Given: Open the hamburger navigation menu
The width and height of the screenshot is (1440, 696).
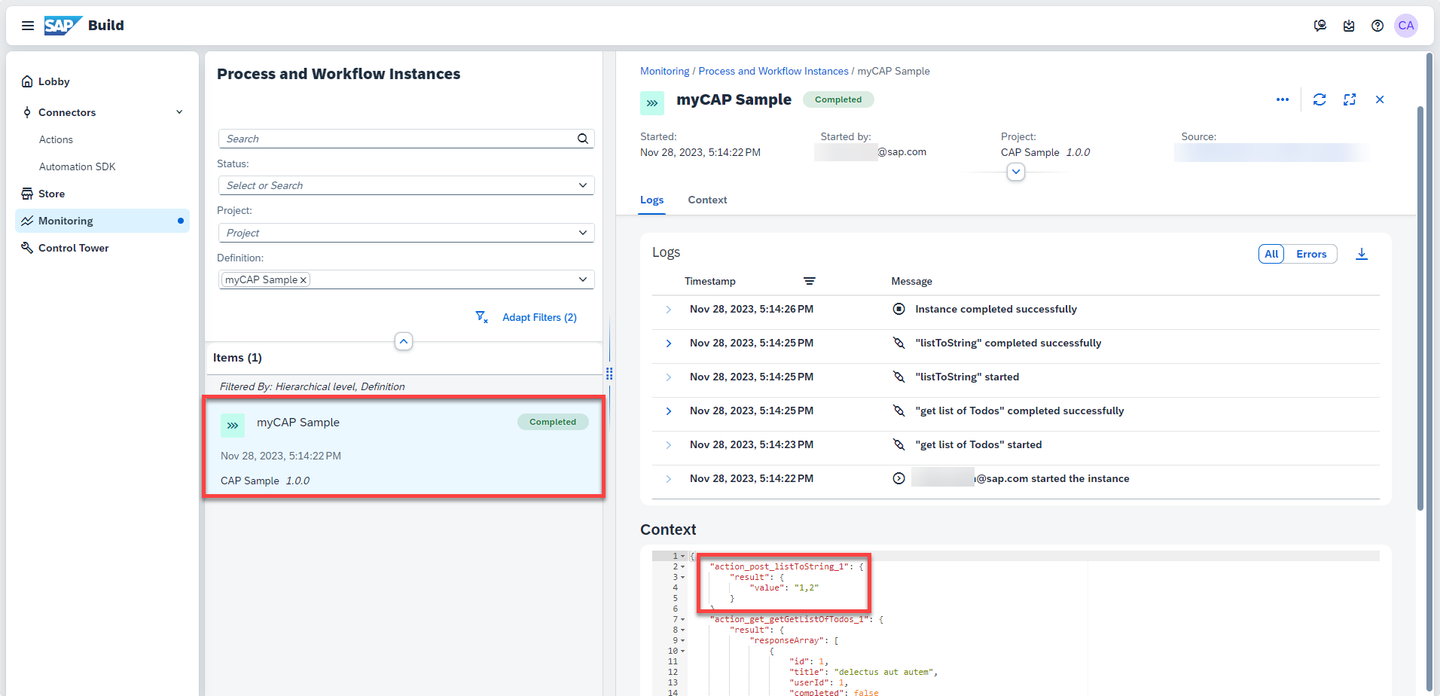Looking at the screenshot, I should coord(27,25).
